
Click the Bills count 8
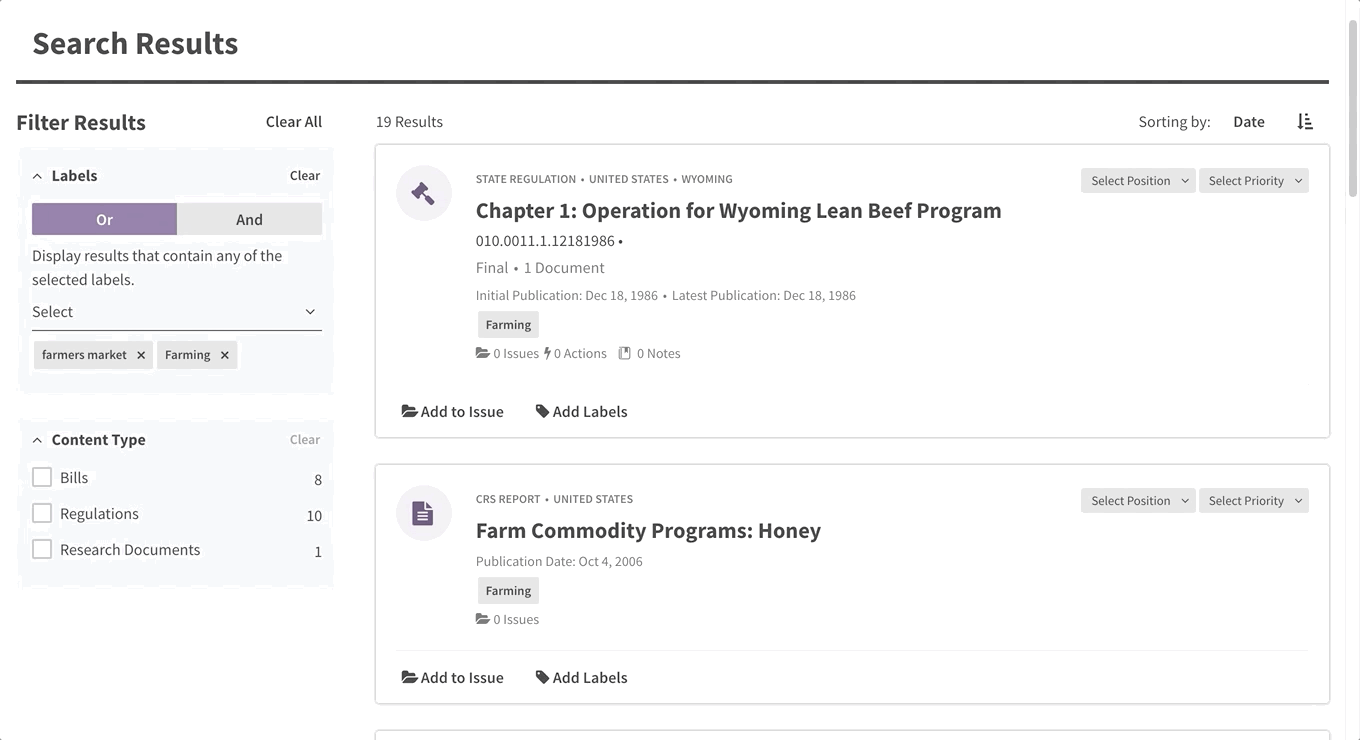coord(318,480)
